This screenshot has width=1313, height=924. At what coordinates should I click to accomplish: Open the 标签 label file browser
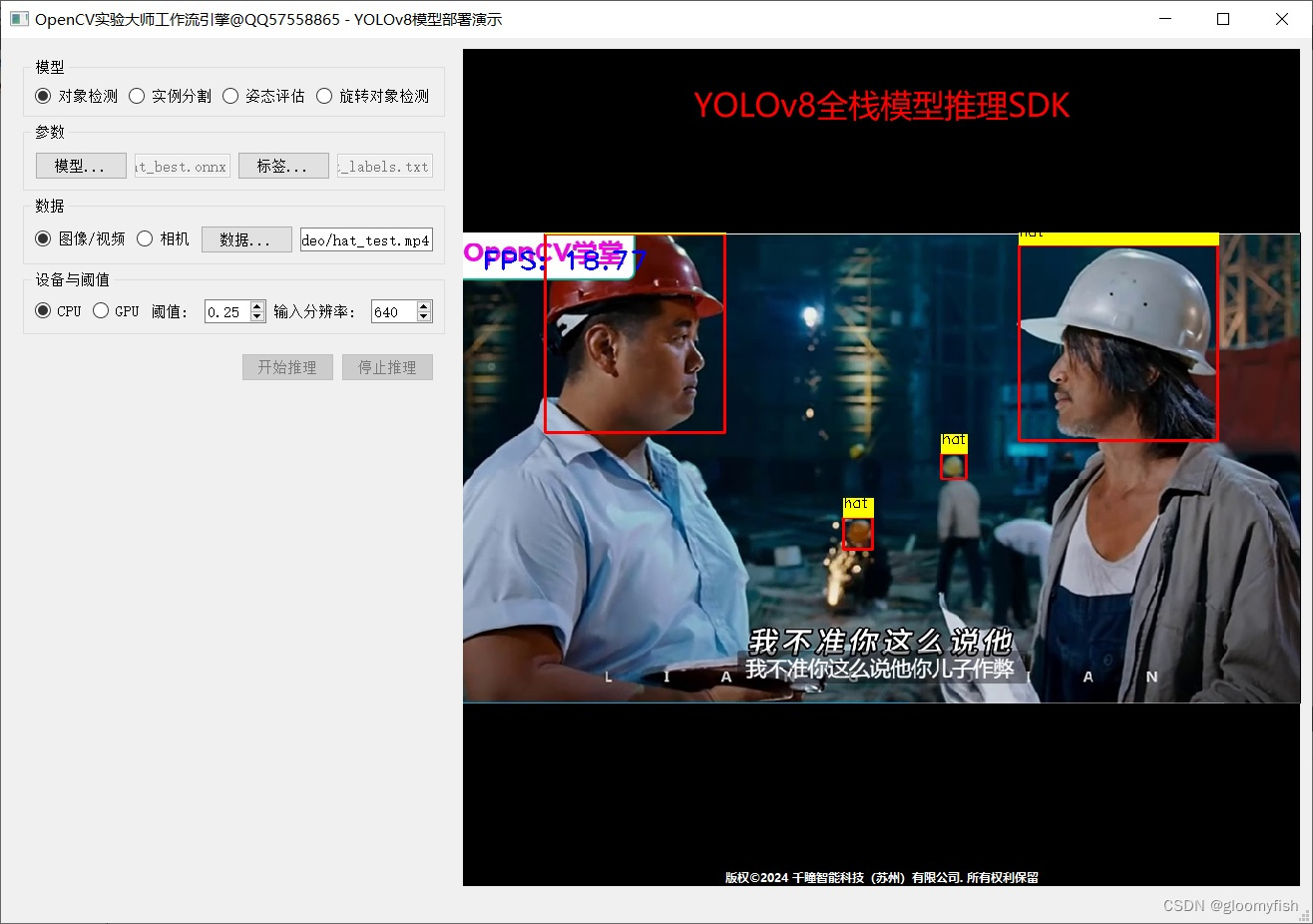click(x=283, y=165)
